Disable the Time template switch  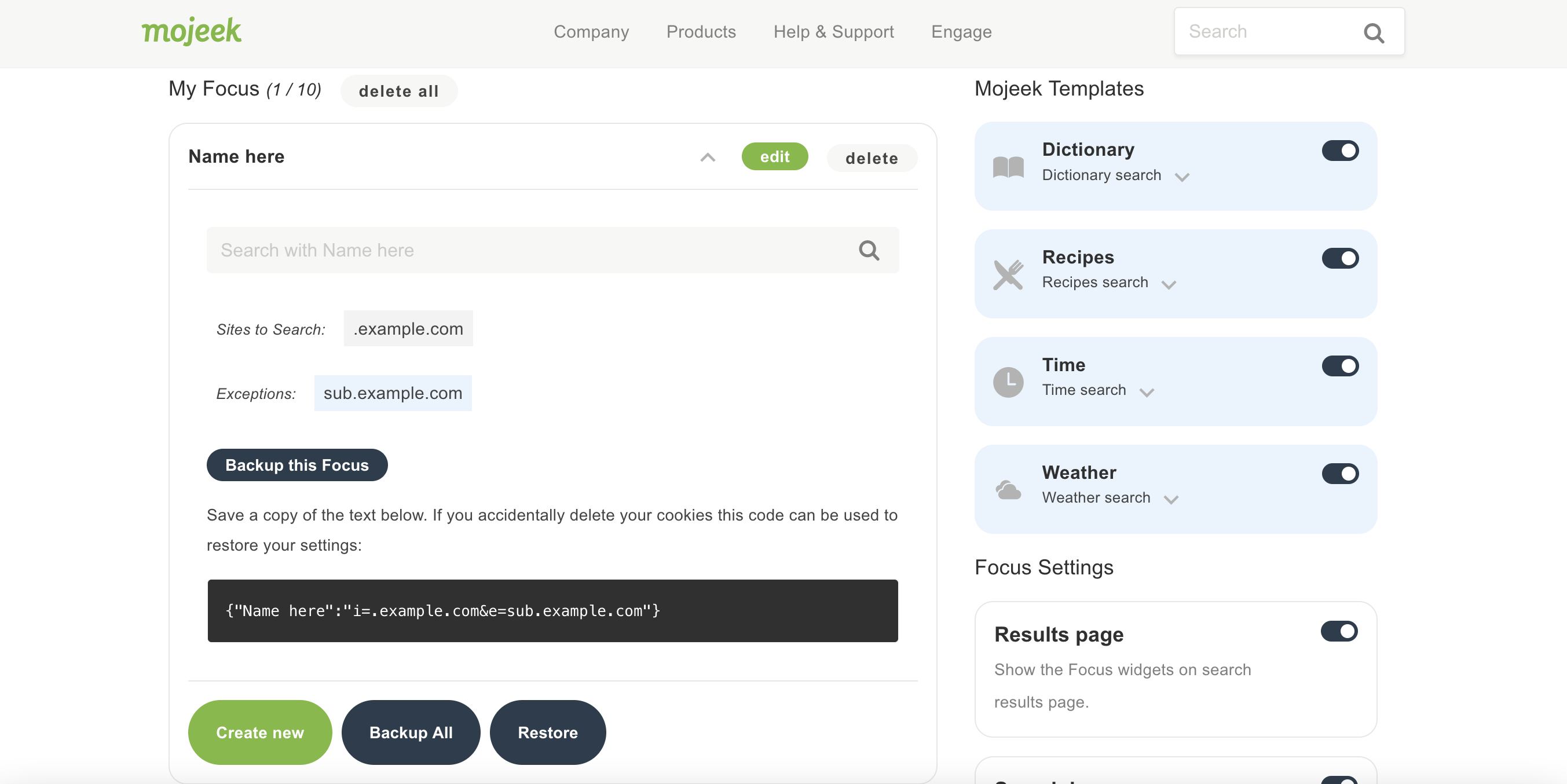1339,365
